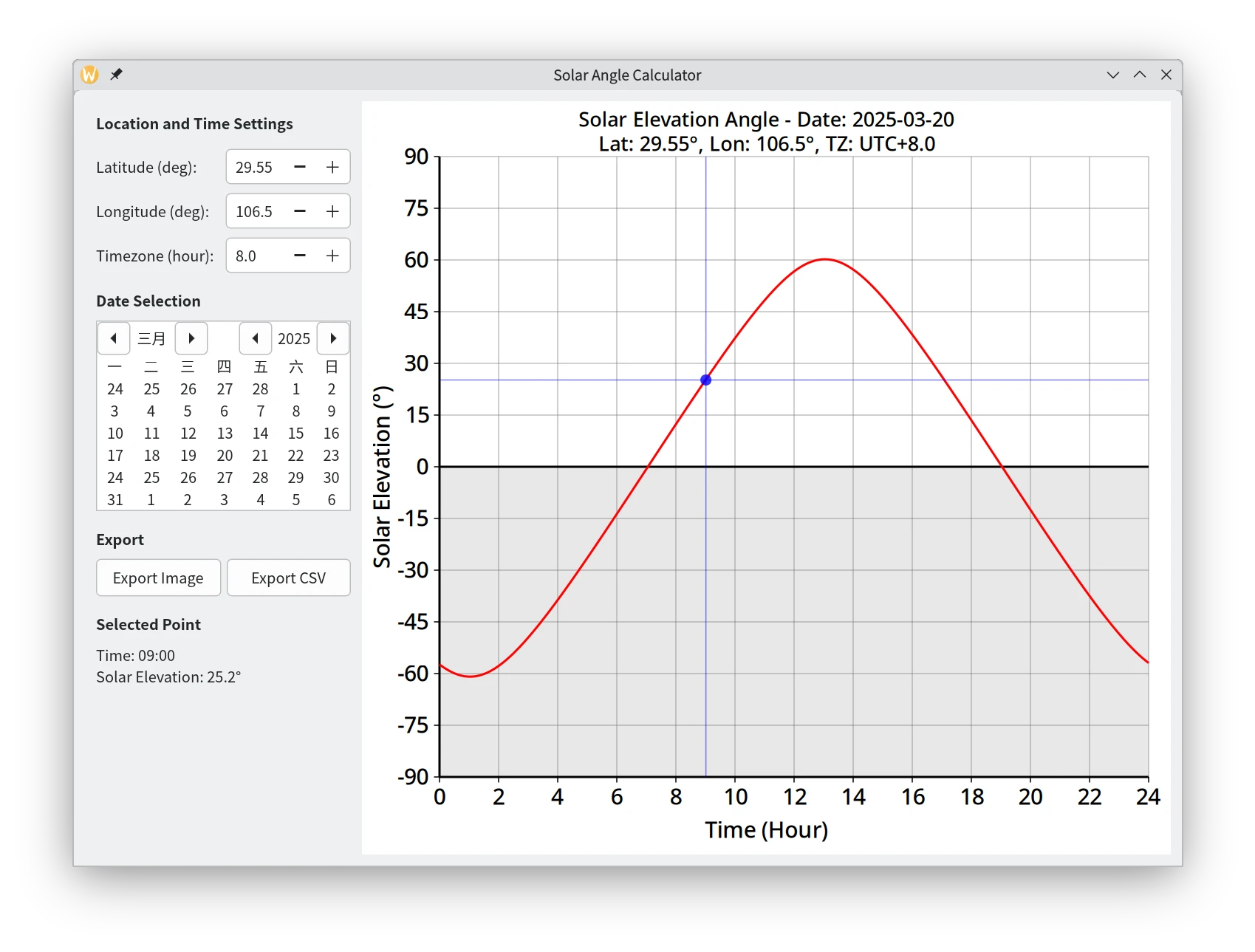Select March 30 in the calendar

pyautogui.click(x=332, y=478)
